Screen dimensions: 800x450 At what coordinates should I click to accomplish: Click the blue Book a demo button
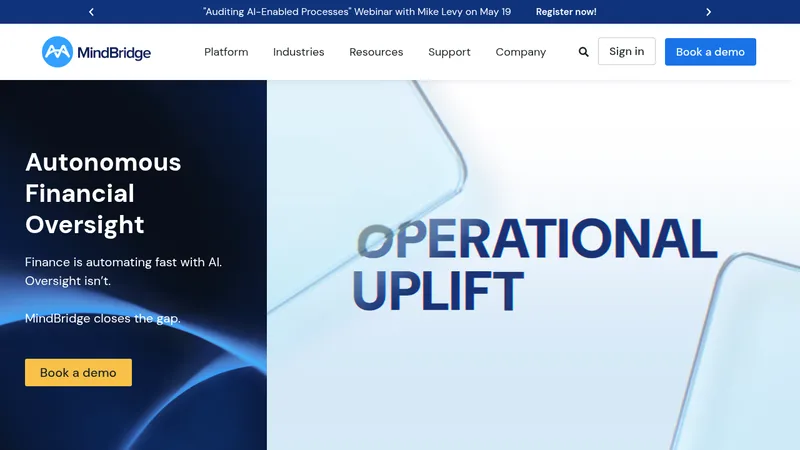coord(710,52)
